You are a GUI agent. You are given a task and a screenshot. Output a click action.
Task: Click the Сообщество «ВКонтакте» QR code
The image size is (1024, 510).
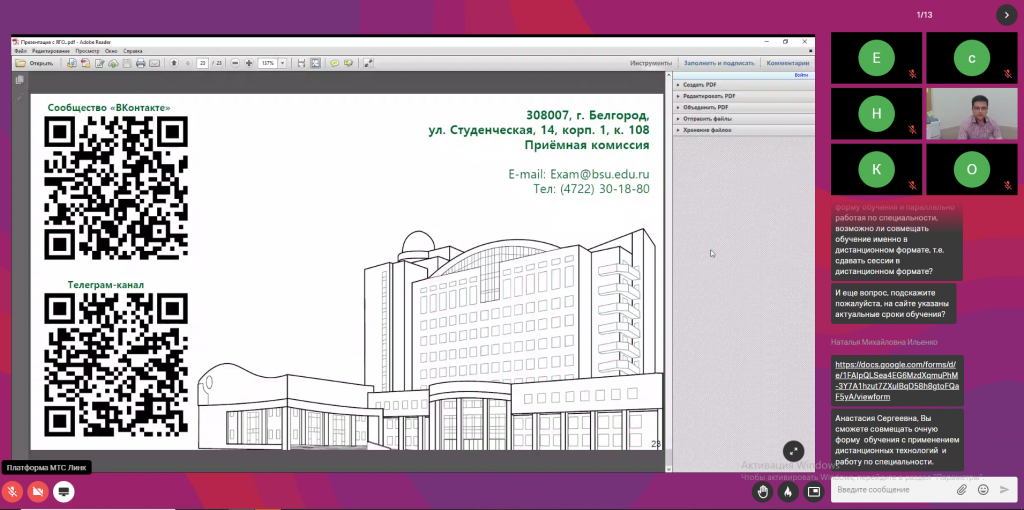(x=116, y=188)
